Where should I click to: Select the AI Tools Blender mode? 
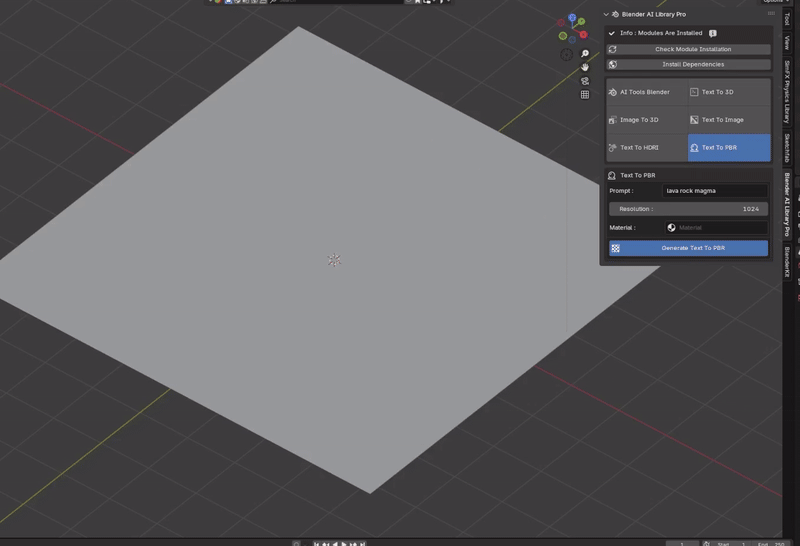pyautogui.click(x=647, y=92)
